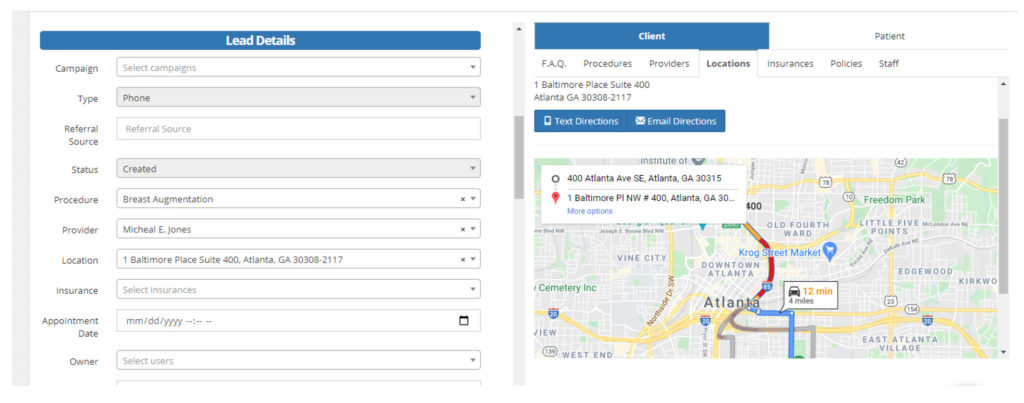Click the origin circle icon in directions card
Viewport: 1024px width, 403px height.
(555, 178)
